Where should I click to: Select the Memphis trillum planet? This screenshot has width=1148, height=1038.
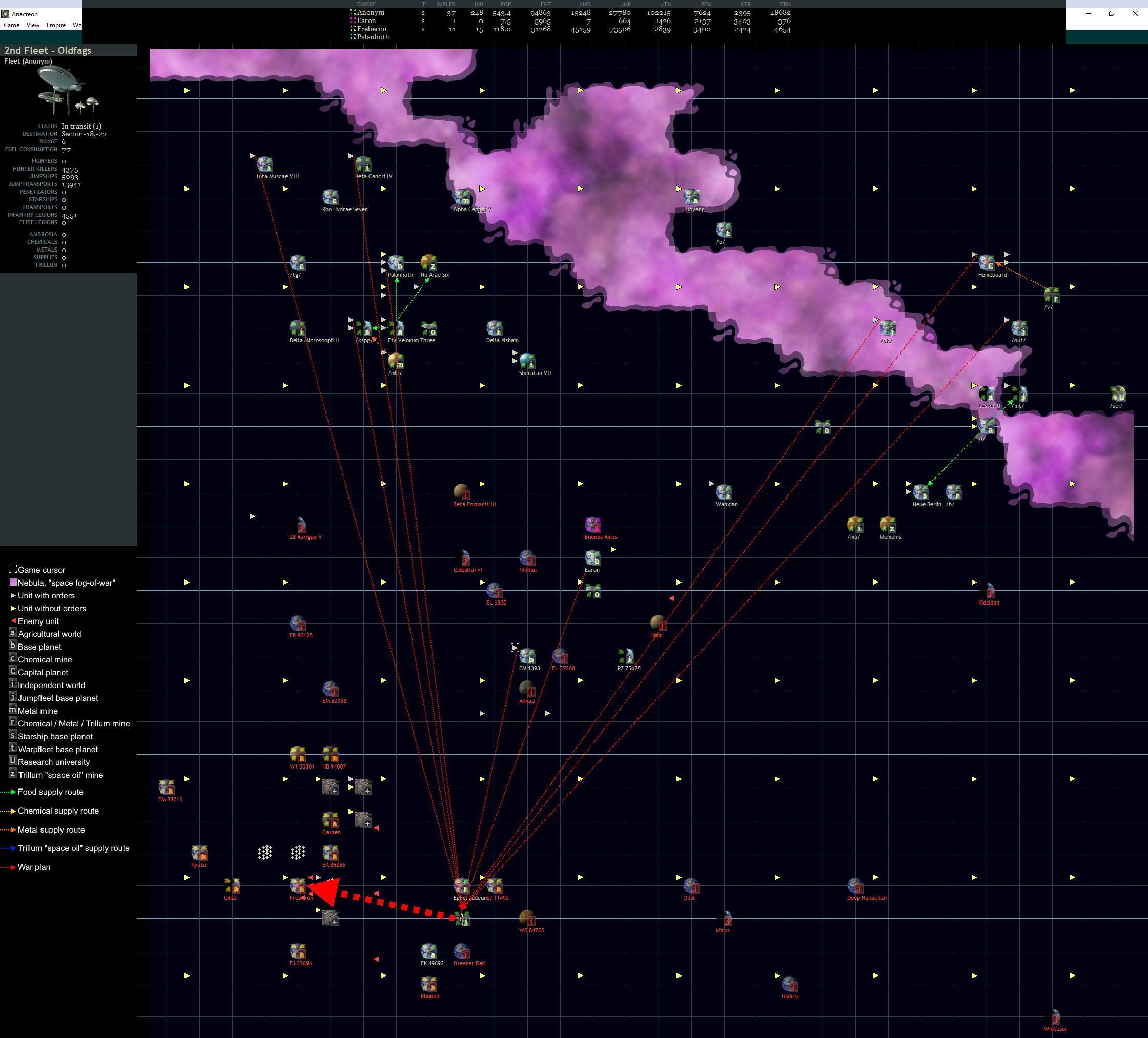coord(888,525)
